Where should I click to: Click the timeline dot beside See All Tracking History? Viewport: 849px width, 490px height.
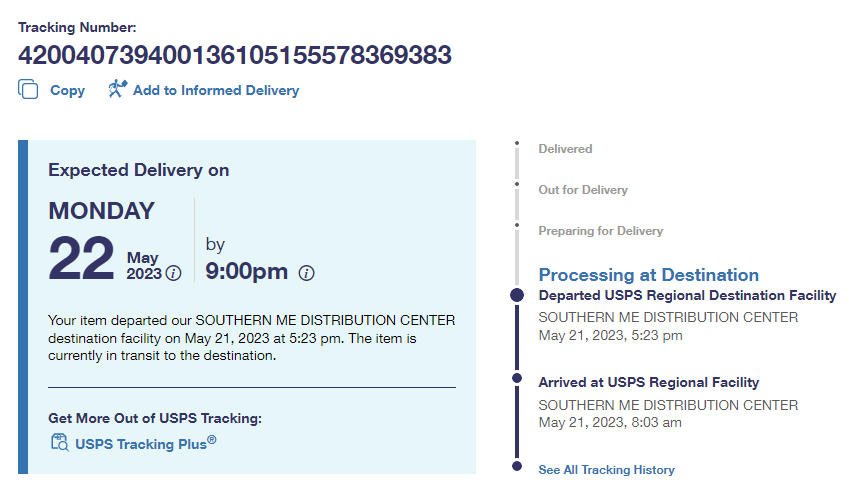pos(517,466)
